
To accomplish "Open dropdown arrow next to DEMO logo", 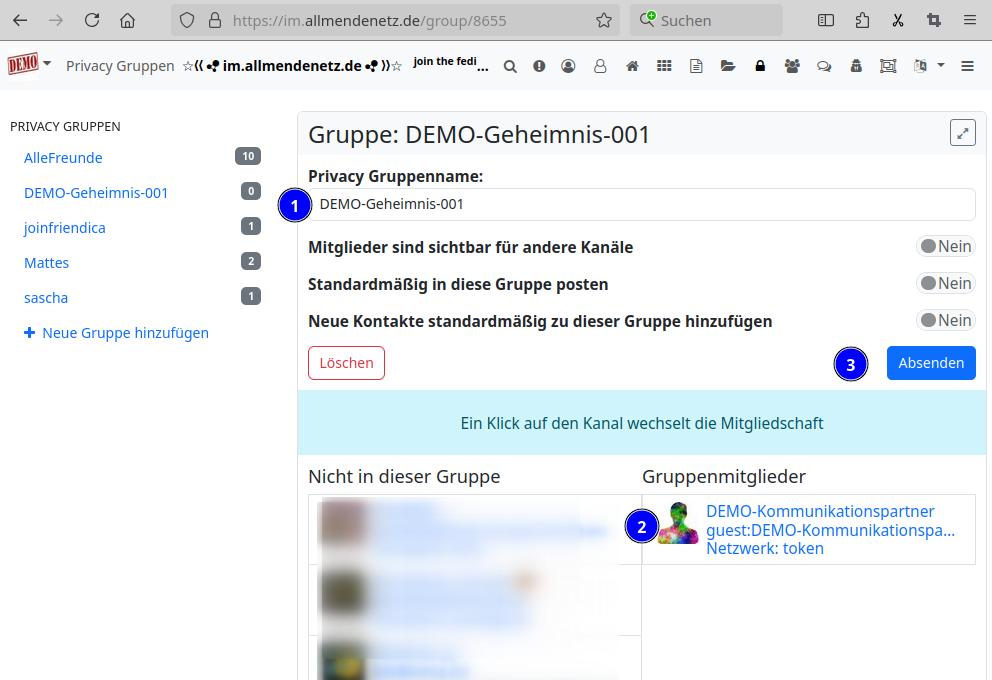I will 47,64.
